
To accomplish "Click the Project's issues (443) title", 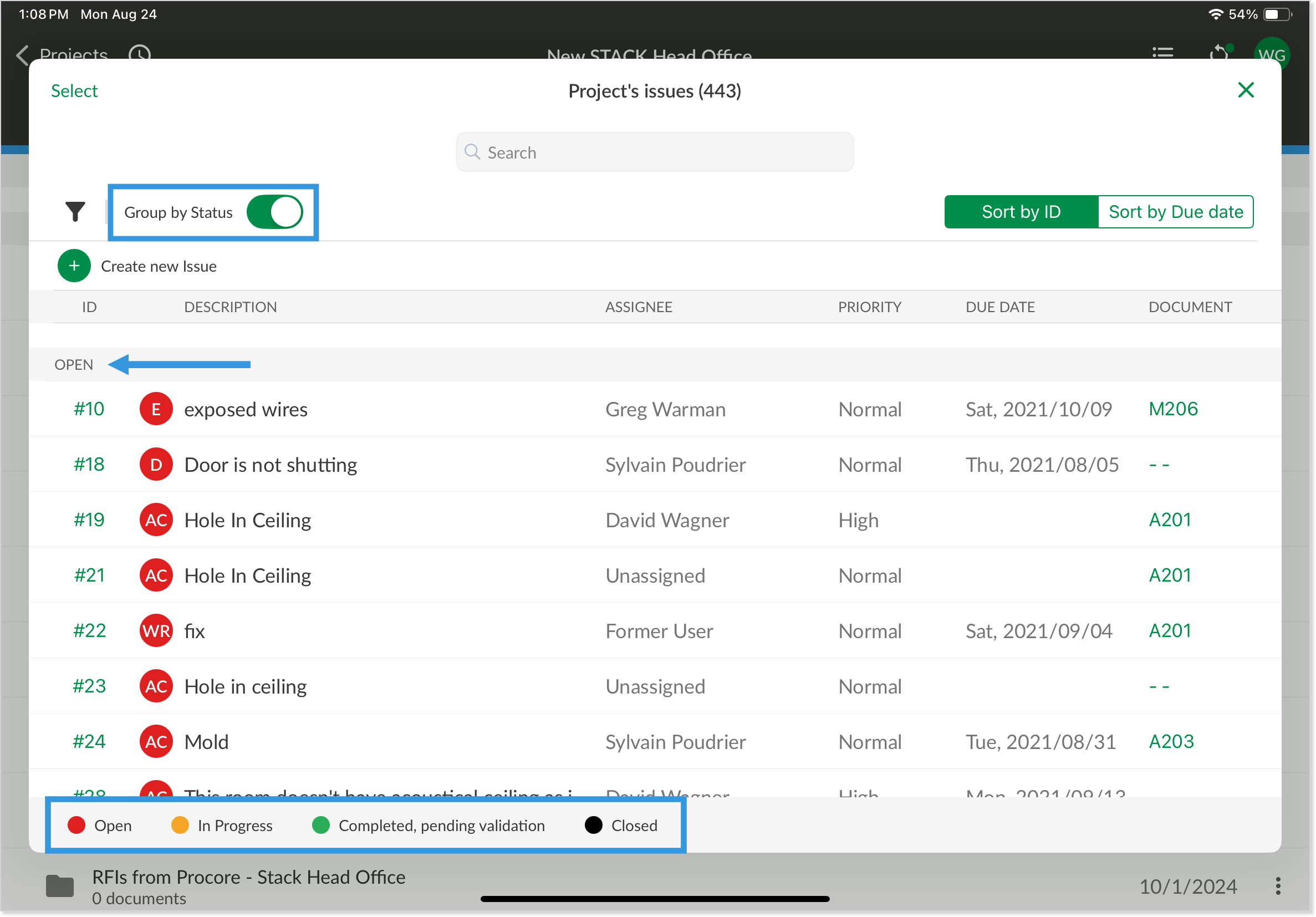I will (x=655, y=91).
